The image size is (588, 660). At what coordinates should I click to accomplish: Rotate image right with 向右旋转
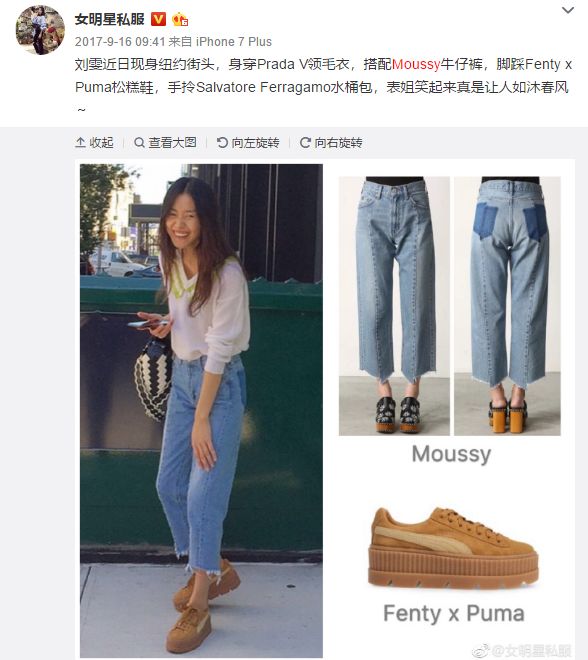(x=331, y=143)
